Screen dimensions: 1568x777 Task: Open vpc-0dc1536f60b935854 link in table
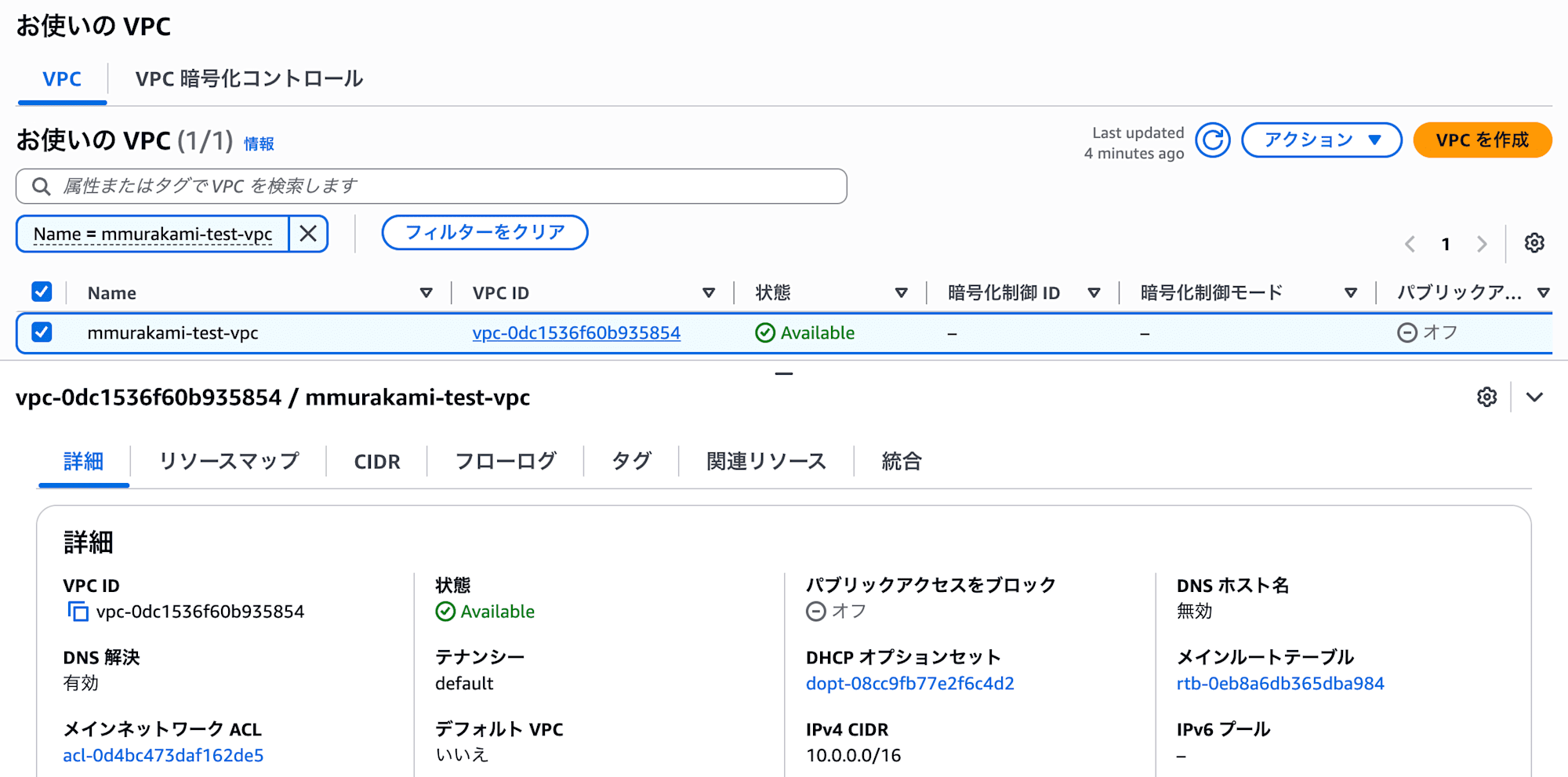(576, 333)
